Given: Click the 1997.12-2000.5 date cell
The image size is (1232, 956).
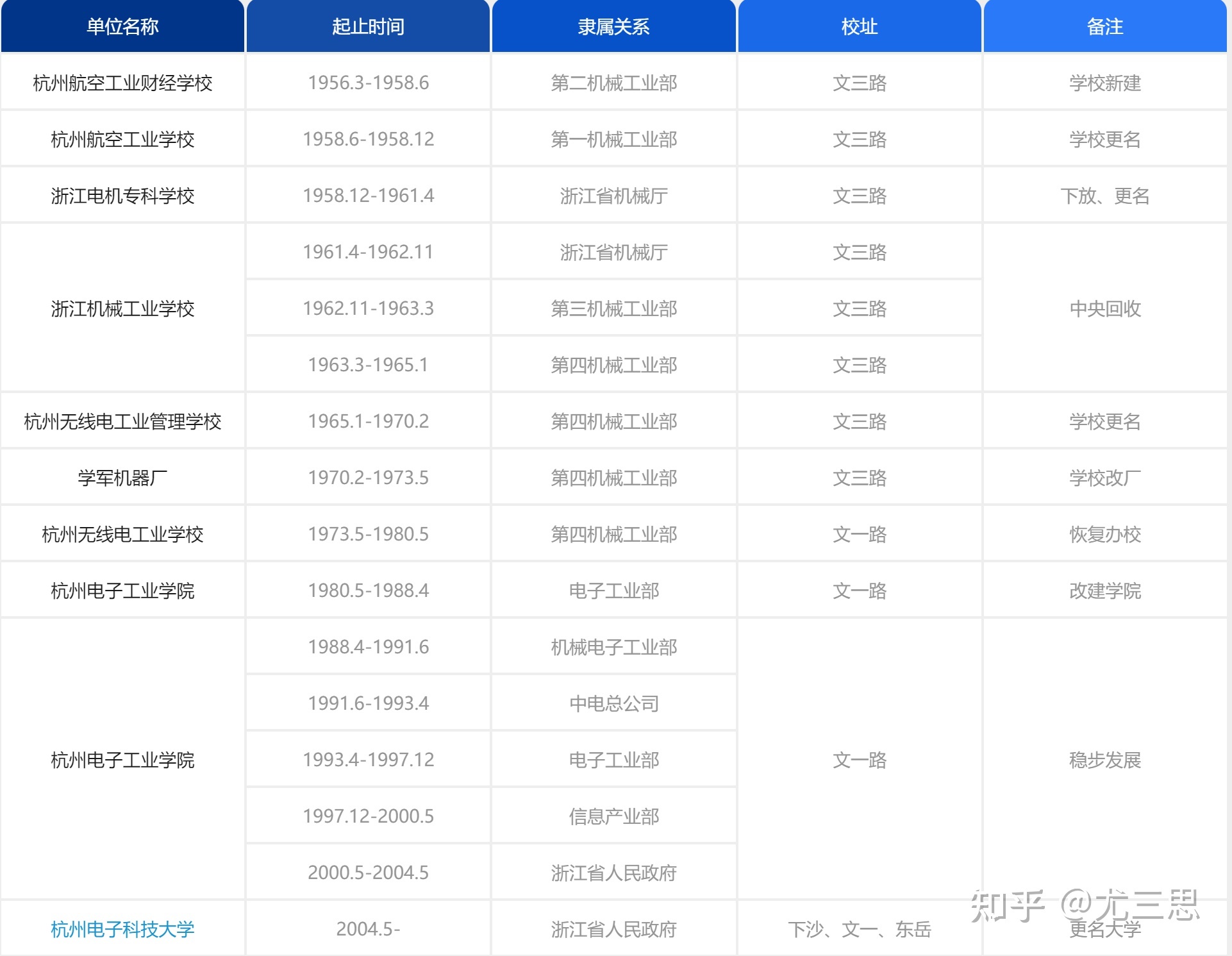Looking at the screenshot, I should pyautogui.click(x=368, y=816).
